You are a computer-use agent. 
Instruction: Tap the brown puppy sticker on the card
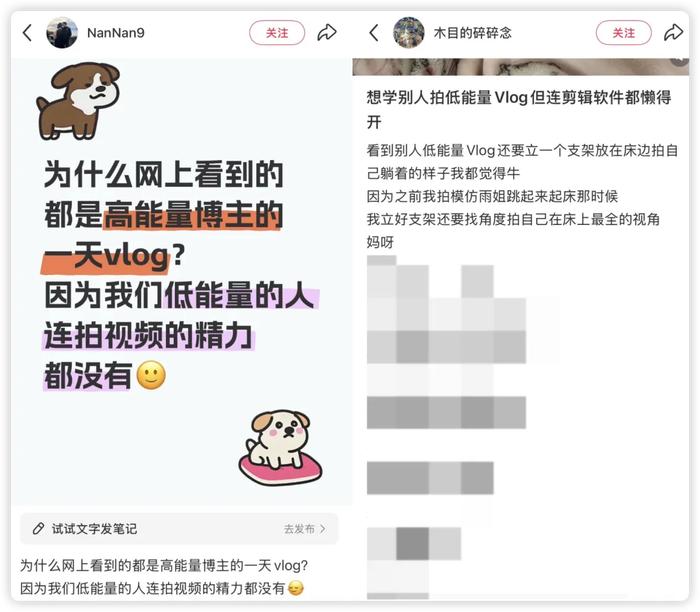(x=78, y=101)
